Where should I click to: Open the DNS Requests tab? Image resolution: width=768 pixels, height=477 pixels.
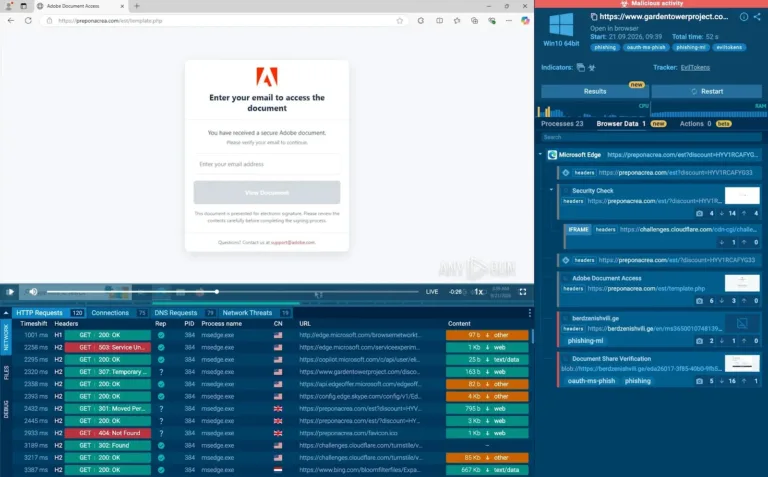pos(184,313)
